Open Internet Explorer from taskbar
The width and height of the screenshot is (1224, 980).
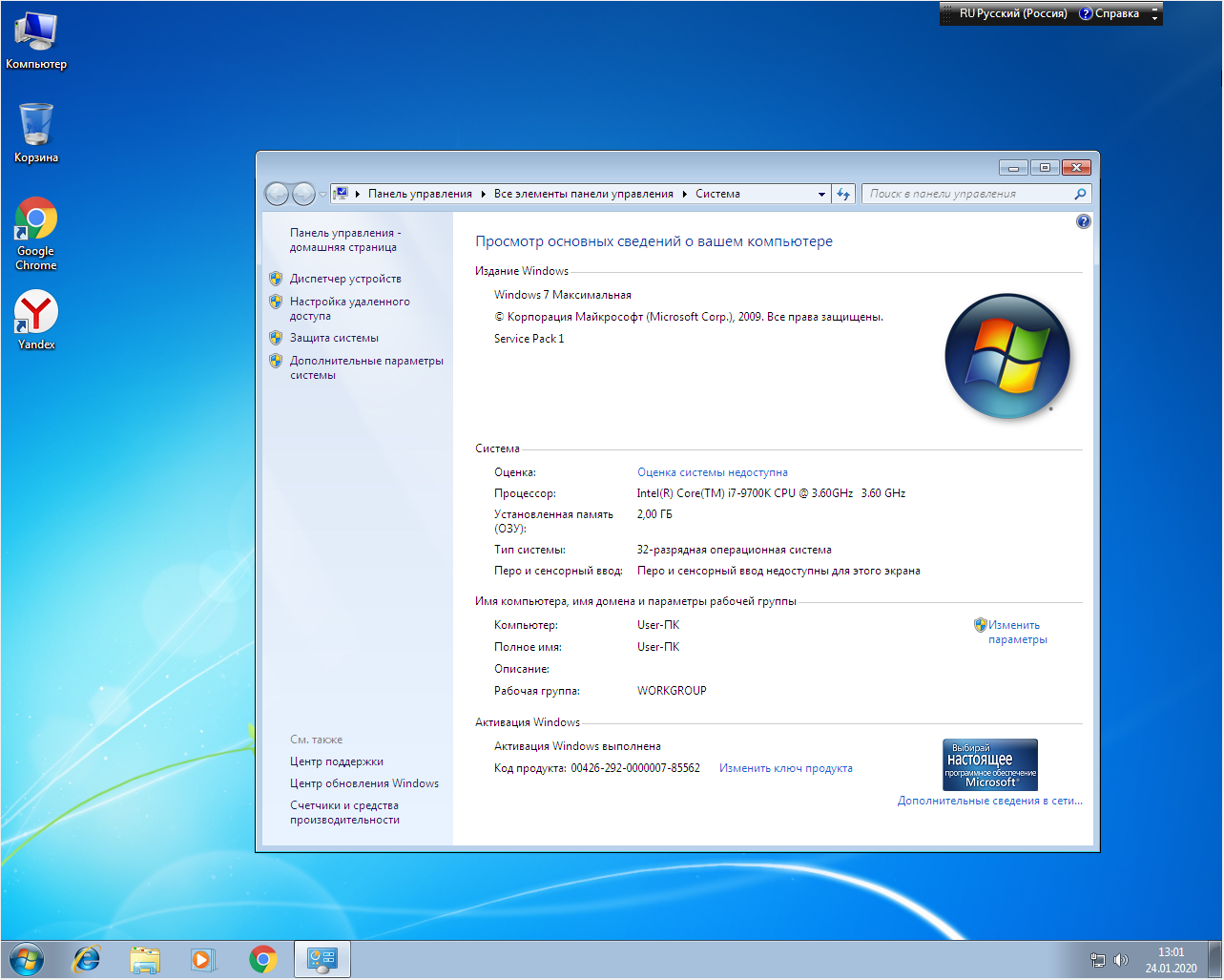tap(87, 959)
